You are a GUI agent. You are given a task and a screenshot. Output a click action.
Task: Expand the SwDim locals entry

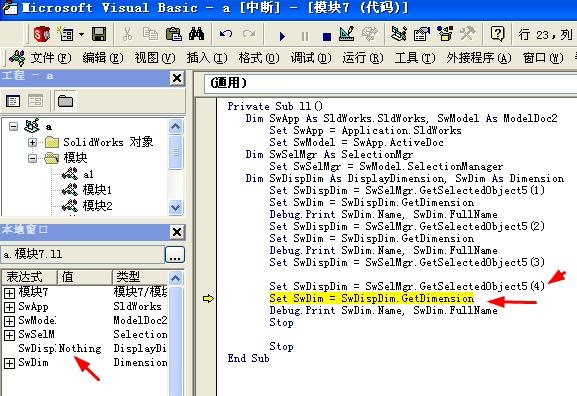(9, 363)
